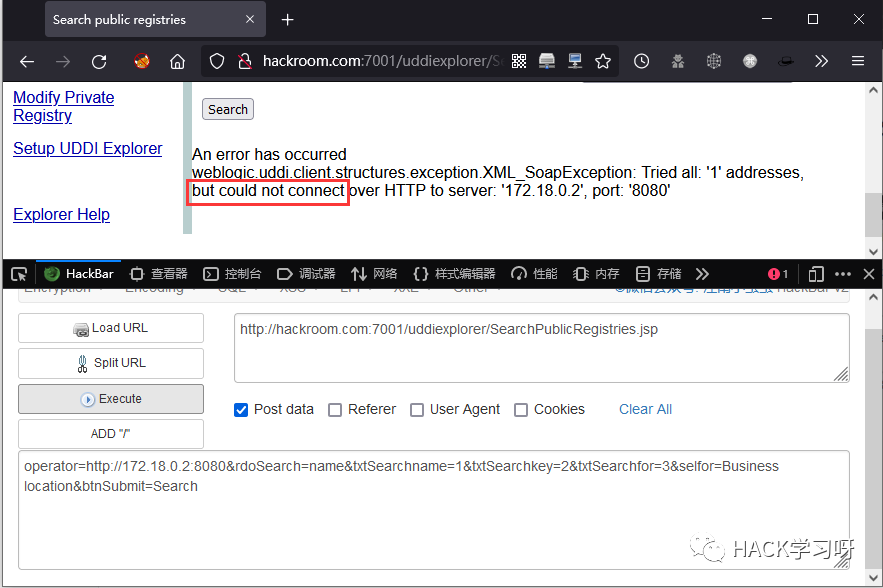
Task: Click the post data text area
Action: [434, 510]
